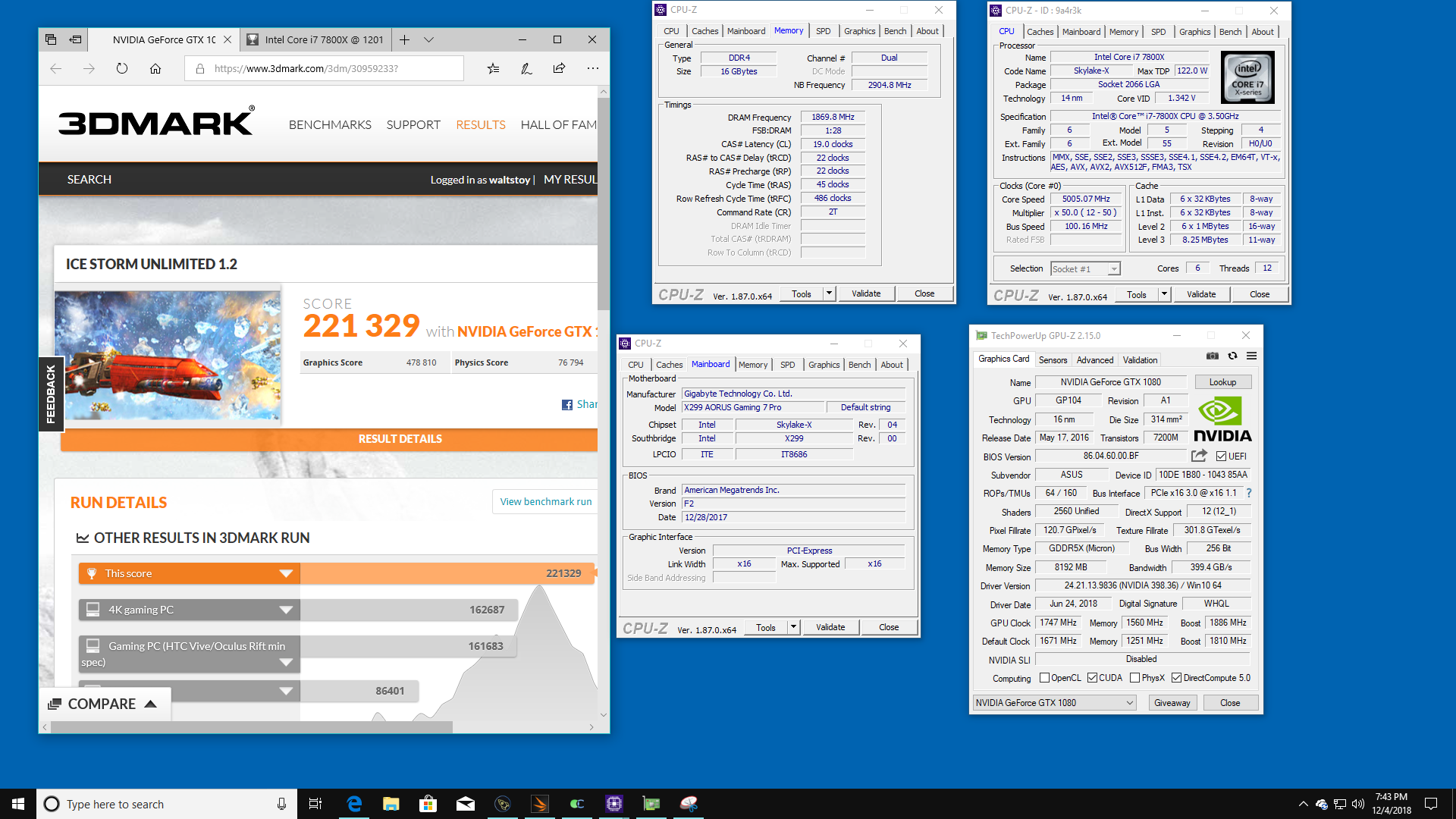Click the Lookup button in GPU-Z
This screenshot has height=819, width=1456.
coord(1222,382)
